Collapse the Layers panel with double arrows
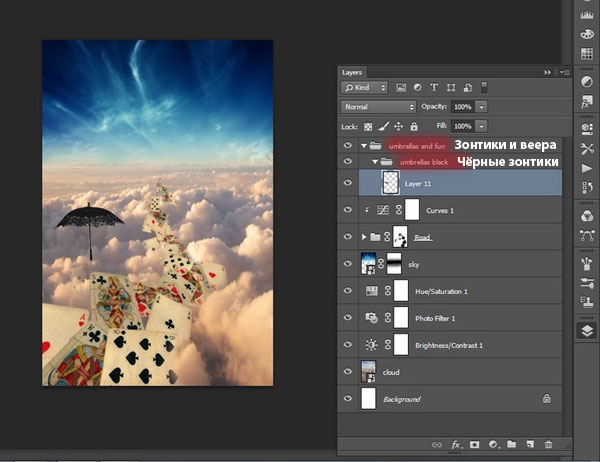600x462 pixels. pos(548,72)
